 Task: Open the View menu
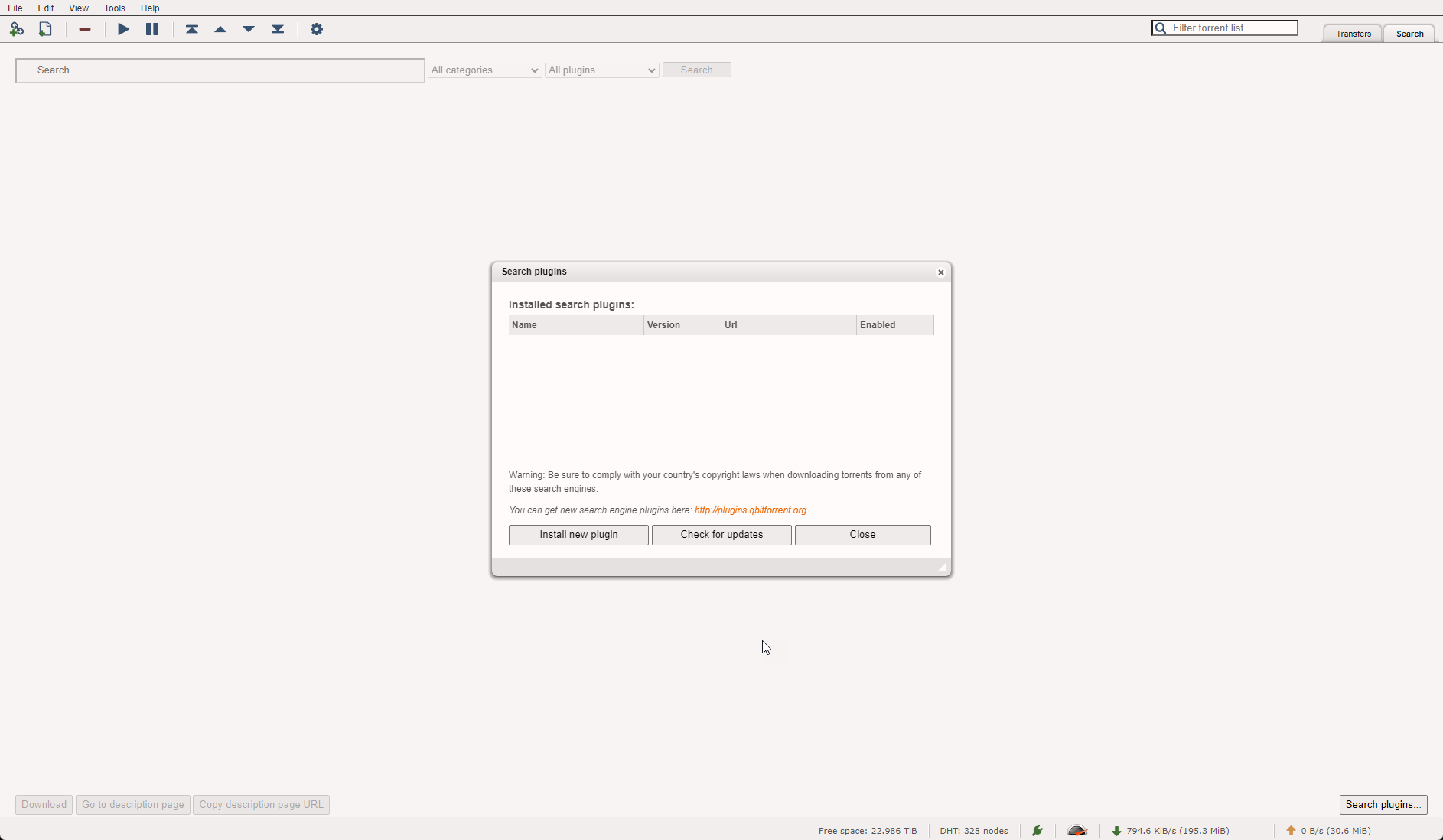tap(79, 8)
